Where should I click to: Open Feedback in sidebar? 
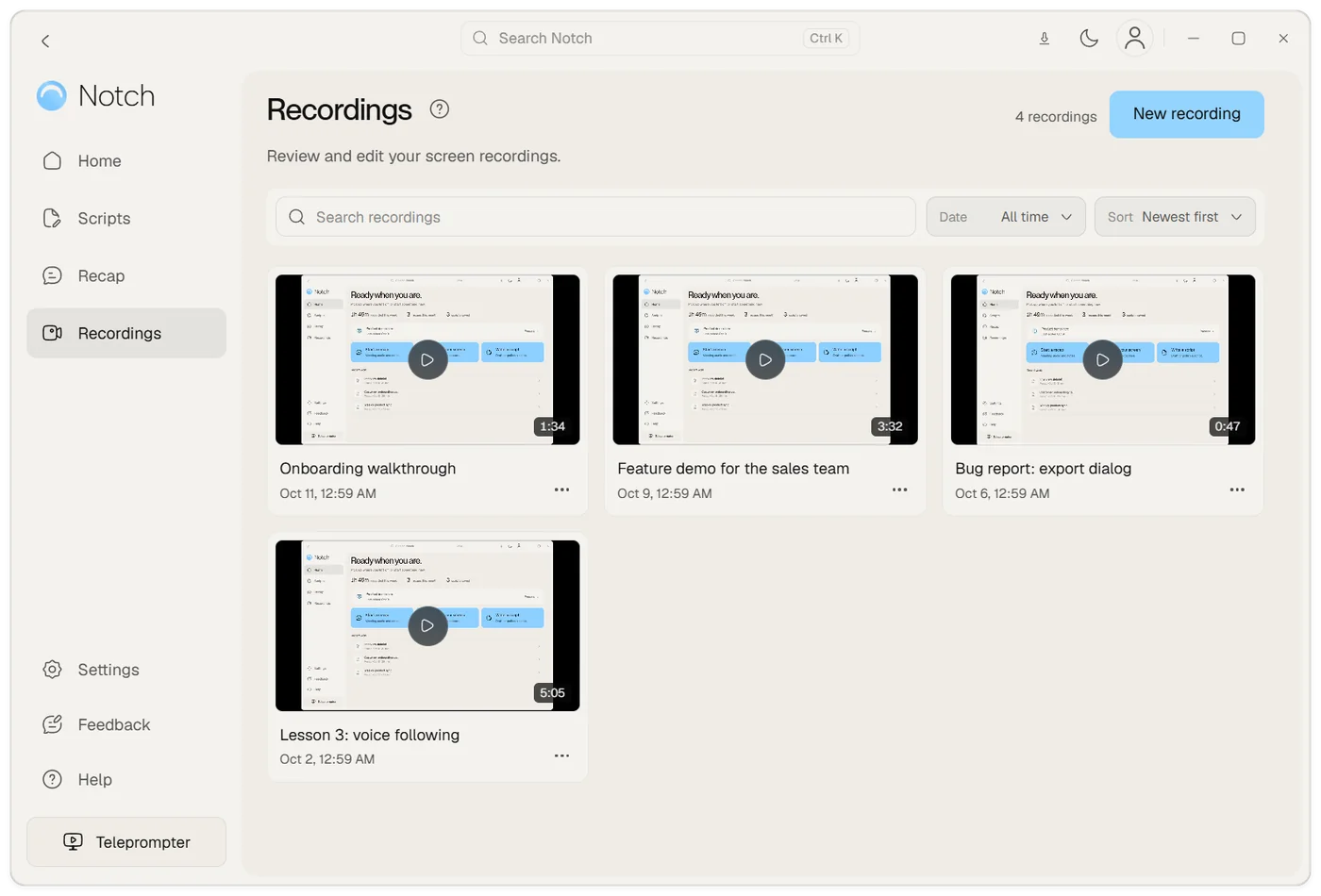(126, 724)
